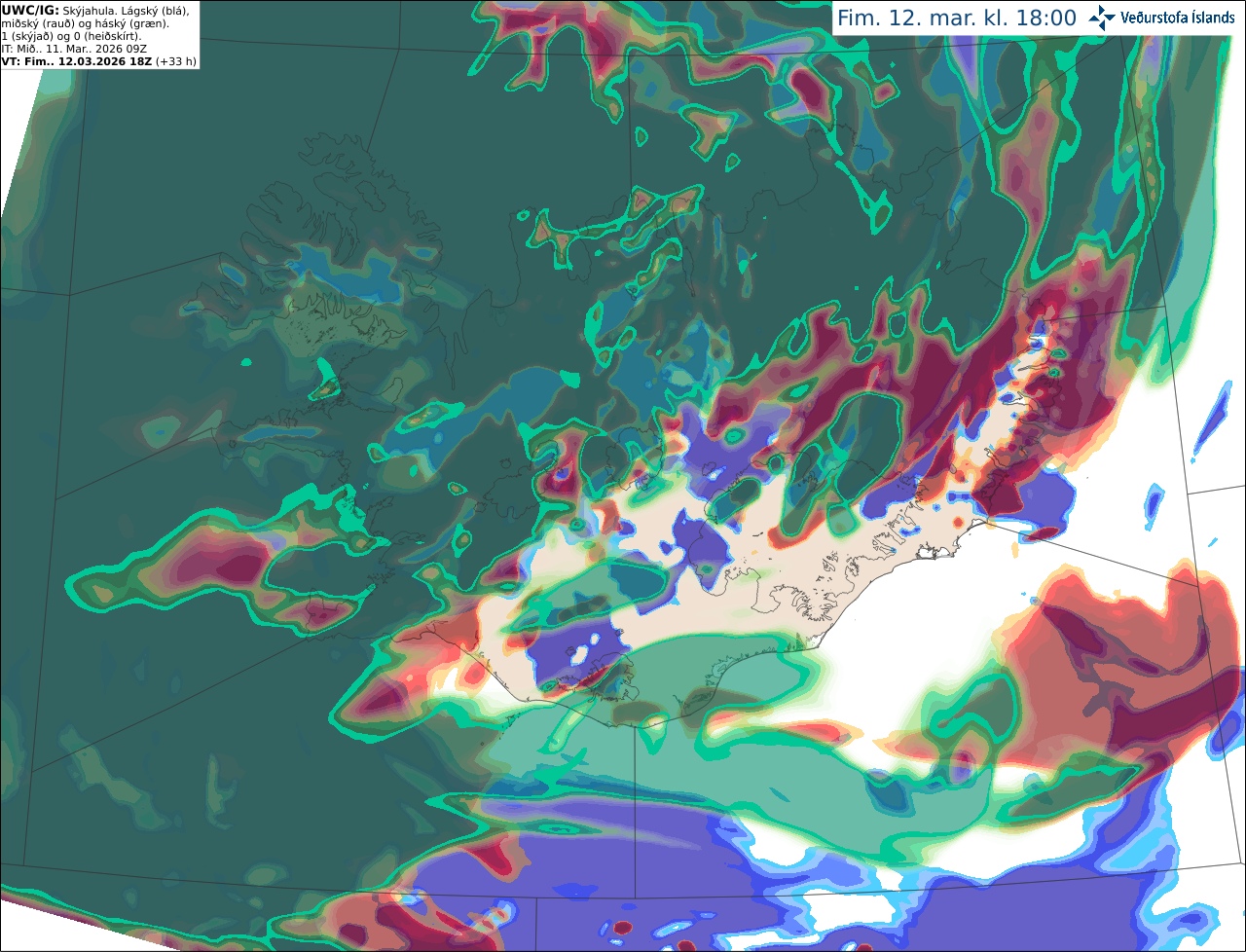The height and width of the screenshot is (952, 1246).
Task: Click the 'Veðurstofa Íslands' text label
Action: pos(1177,18)
